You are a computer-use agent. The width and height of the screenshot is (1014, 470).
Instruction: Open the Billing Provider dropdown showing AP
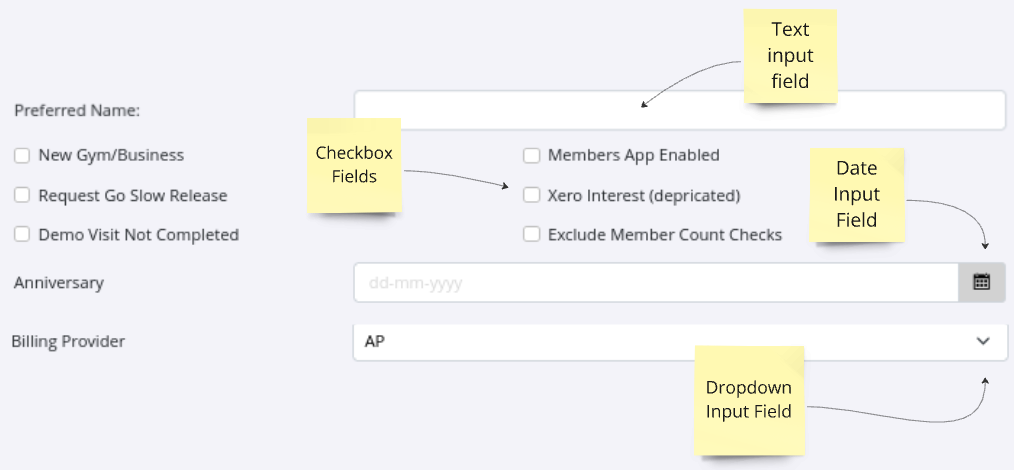pyautogui.click(x=660, y=341)
